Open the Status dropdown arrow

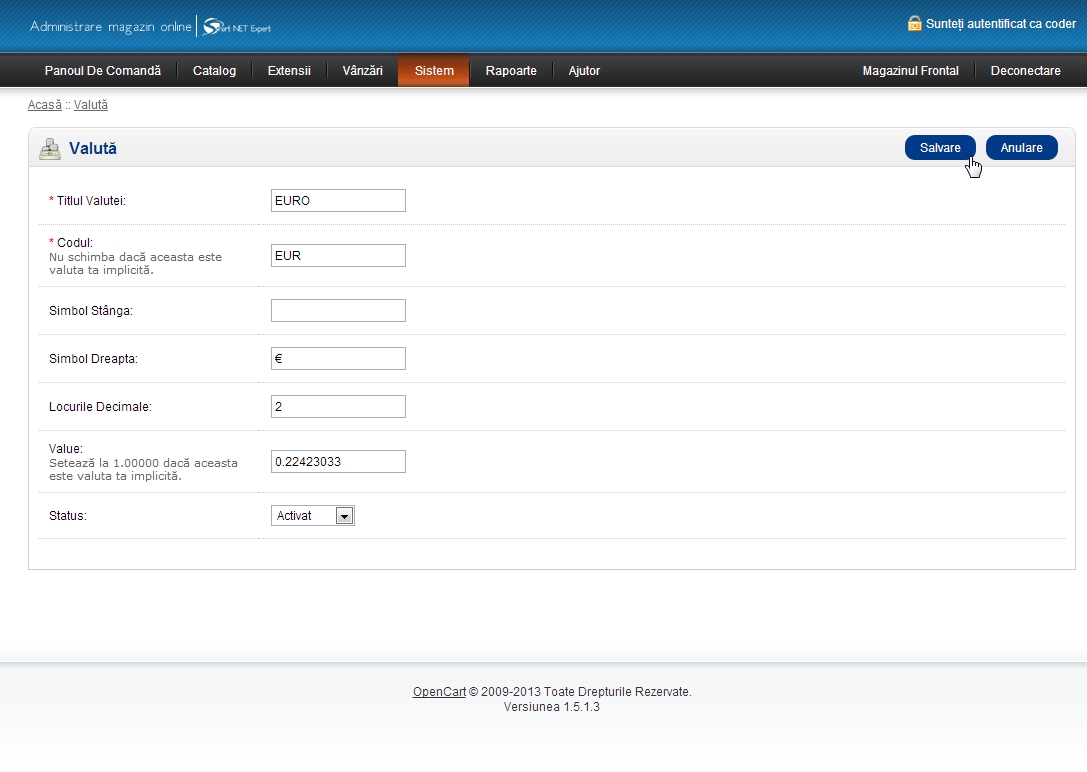[x=344, y=516]
